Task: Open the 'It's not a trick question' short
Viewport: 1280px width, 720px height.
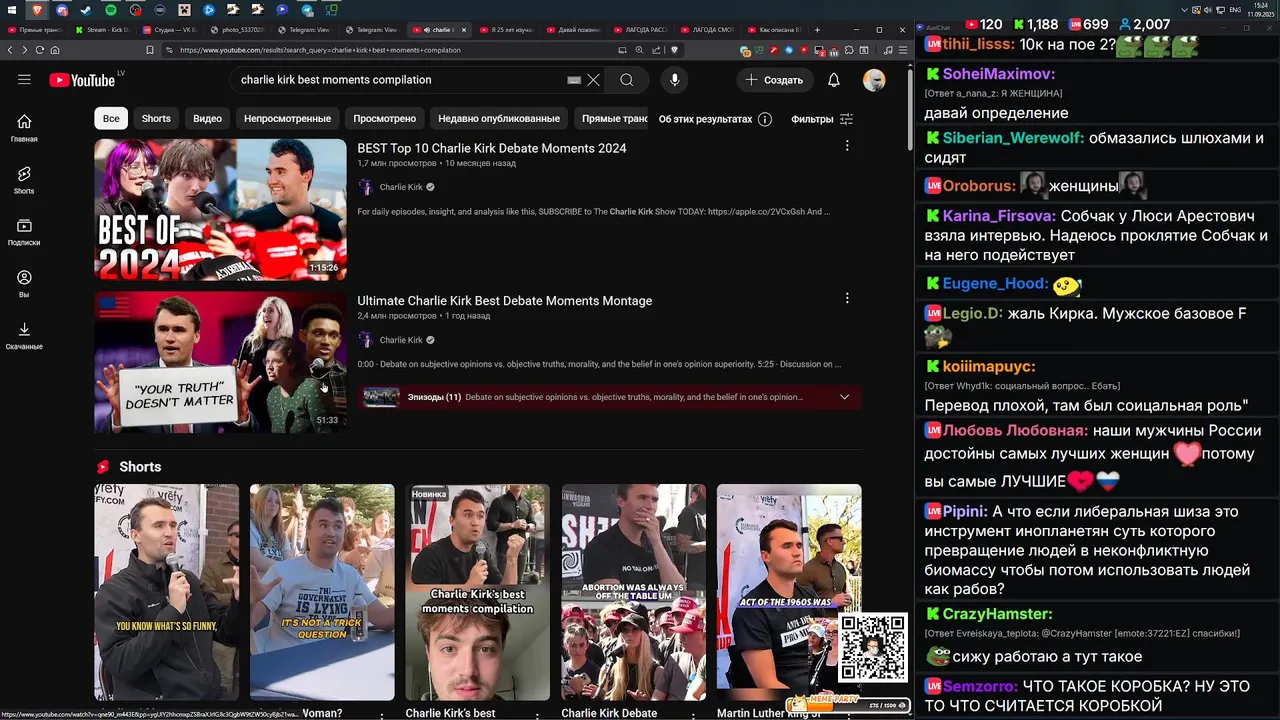Action: 322,592
